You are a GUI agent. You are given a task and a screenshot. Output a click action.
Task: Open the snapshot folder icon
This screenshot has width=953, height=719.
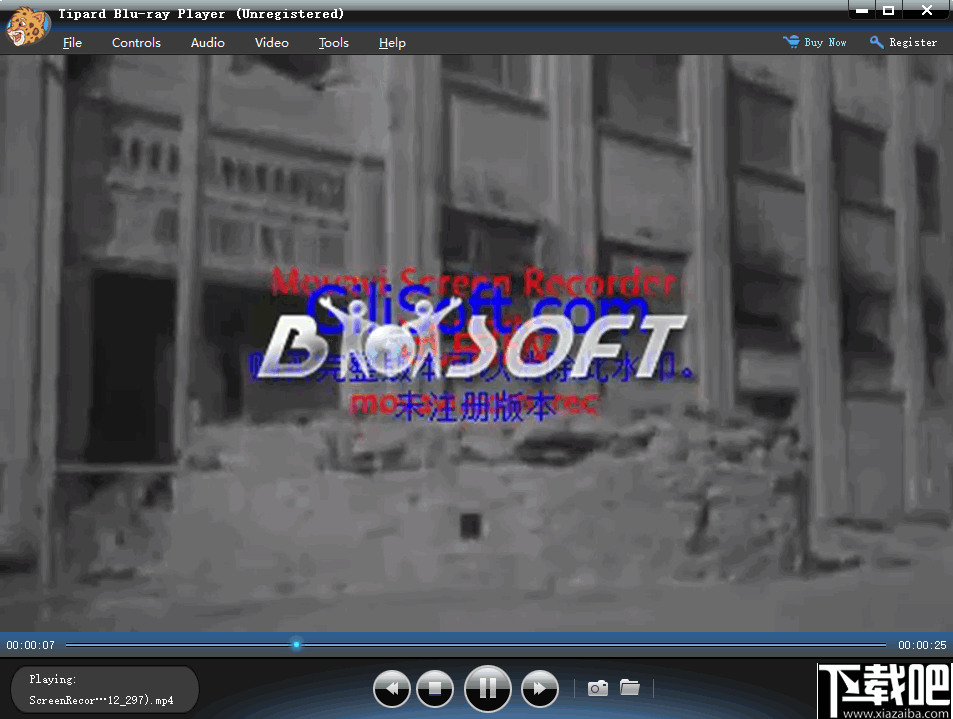tap(630, 687)
